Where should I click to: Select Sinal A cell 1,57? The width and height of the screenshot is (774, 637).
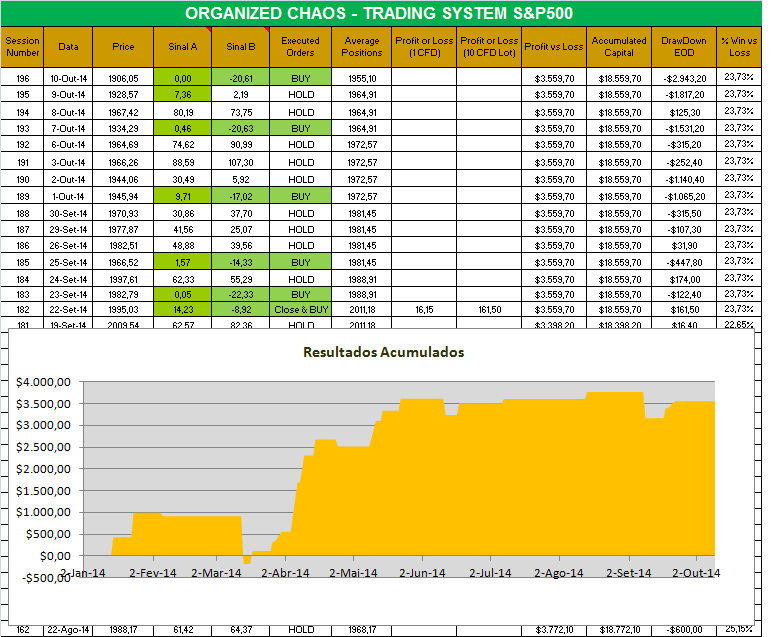pyautogui.click(x=183, y=262)
